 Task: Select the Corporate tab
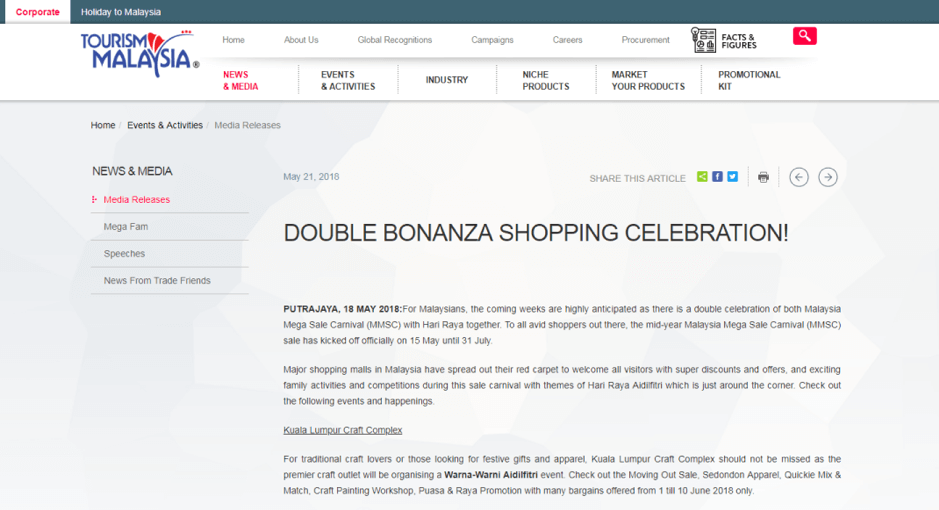tap(37, 12)
